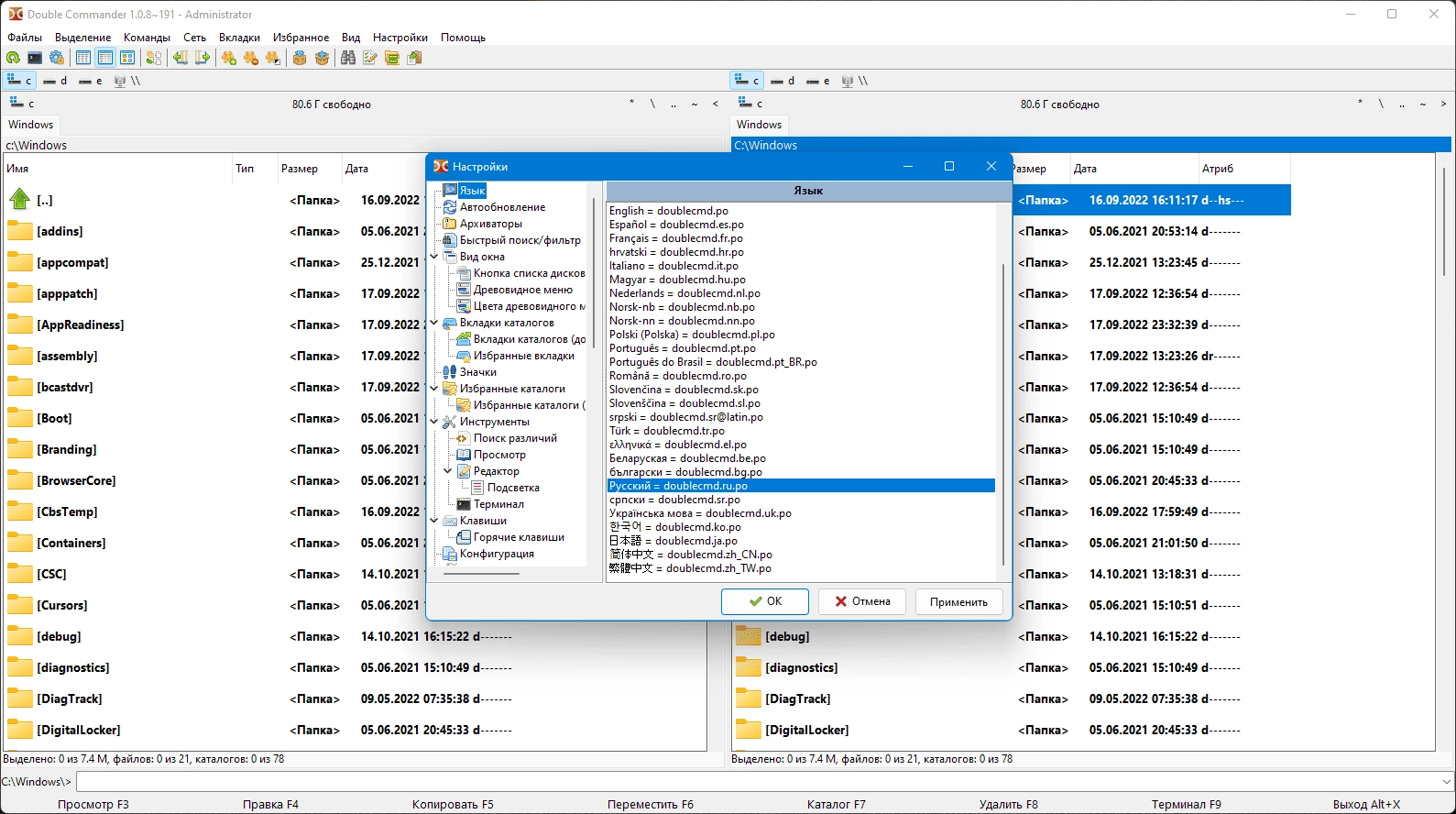1456x814 pixels.
Task: Click the synchronize directories toolbar icon
Action: (154, 58)
